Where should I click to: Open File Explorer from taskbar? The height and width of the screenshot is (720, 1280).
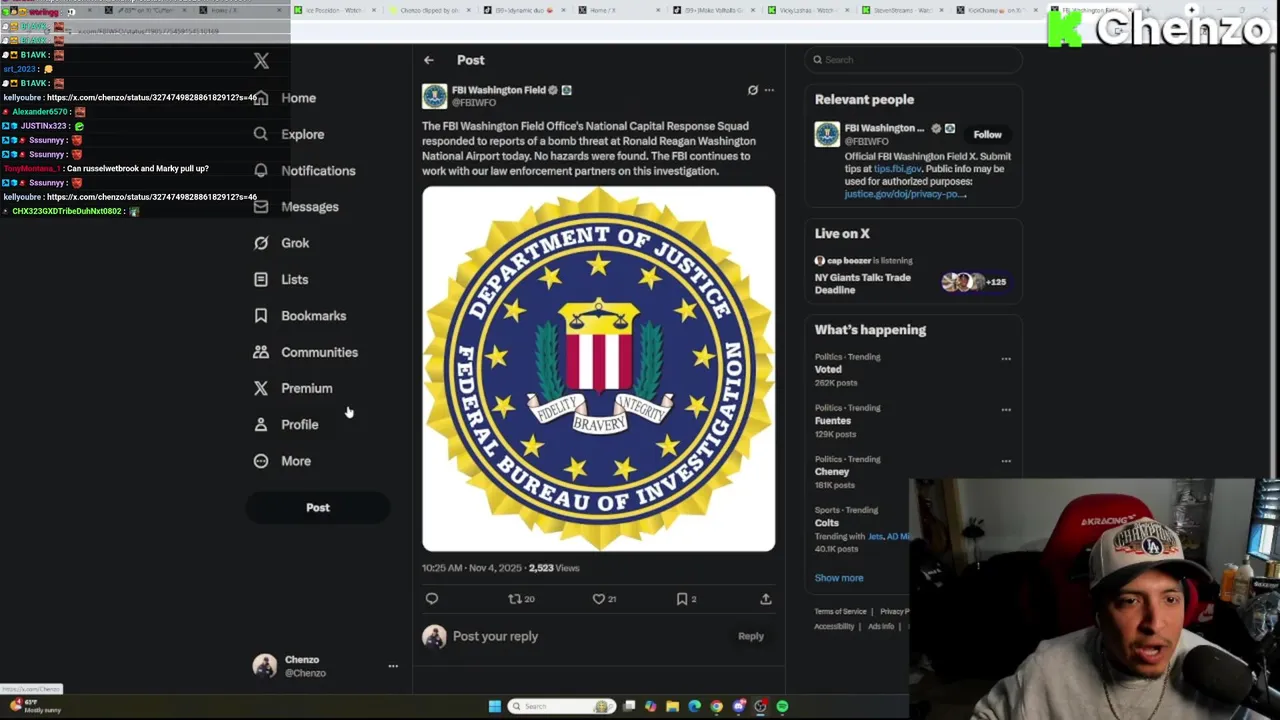click(672, 706)
